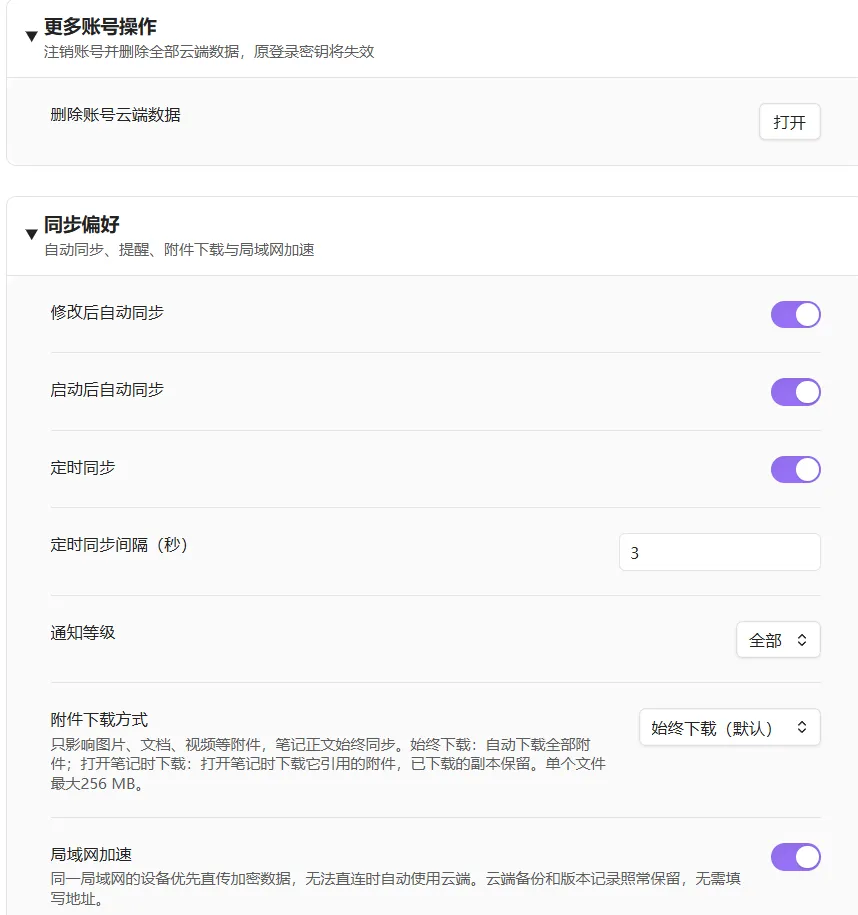The image size is (858, 915).
Task: Open the 通知等级 dropdown showing 全部
Action: [x=778, y=640]
